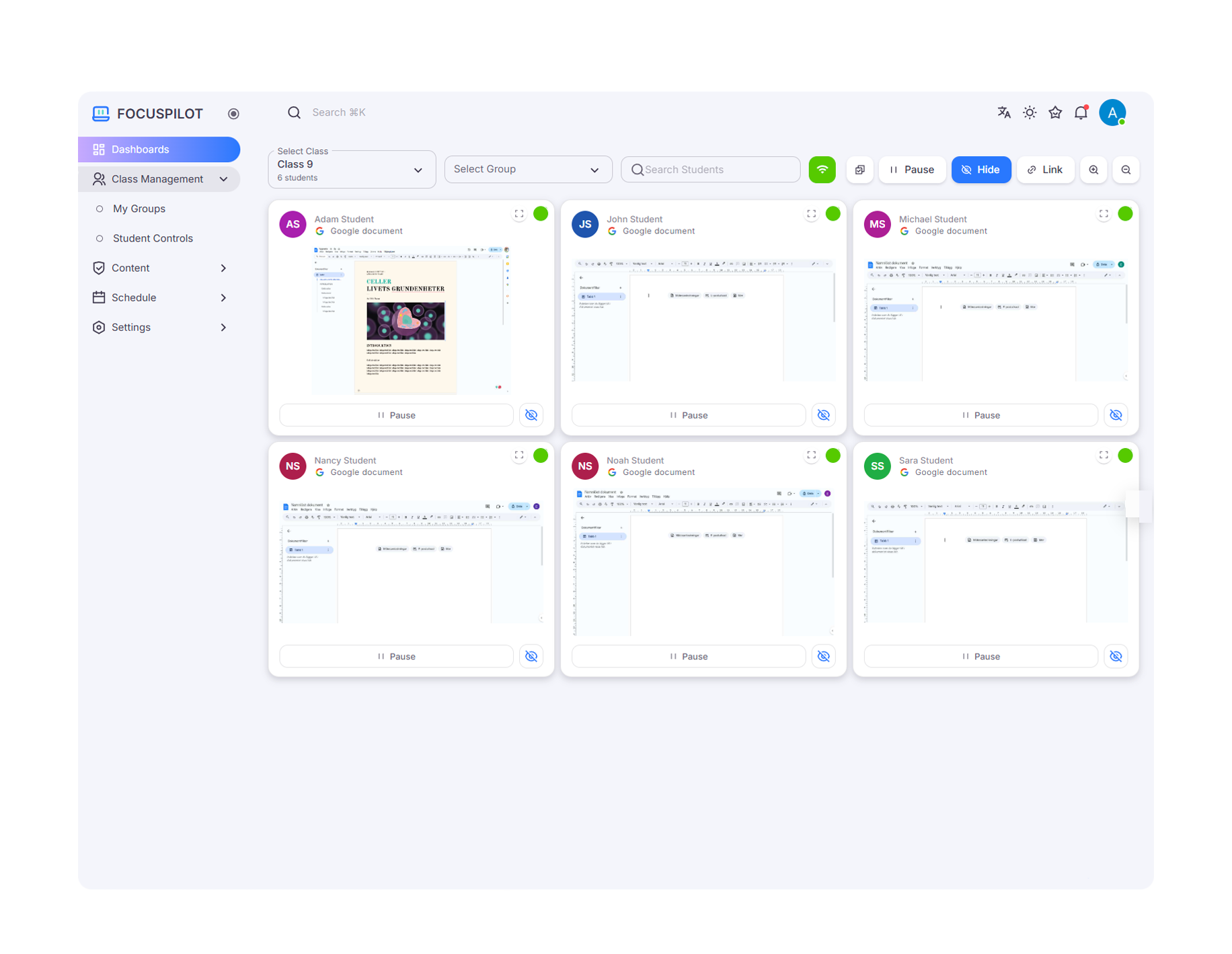This screenshot has width=1232, height=954.
Task: Click the Link button in the toolbar
Action: click(x=1045, y=170)
